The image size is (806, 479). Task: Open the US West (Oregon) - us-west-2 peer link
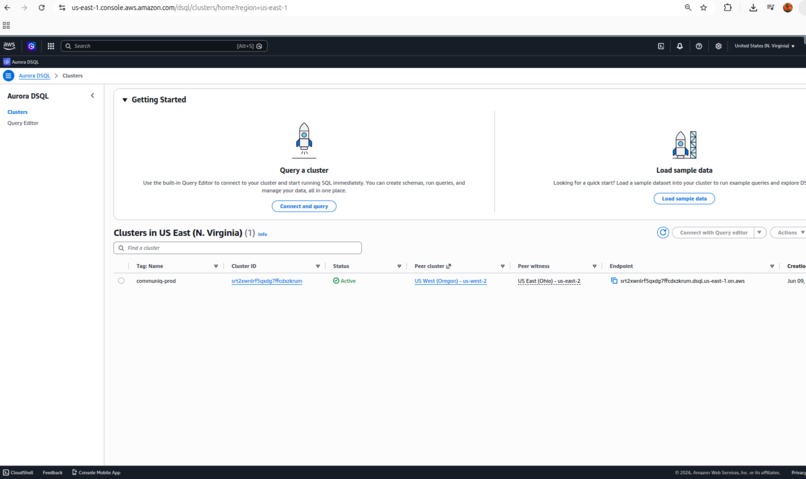pos(450,281)
